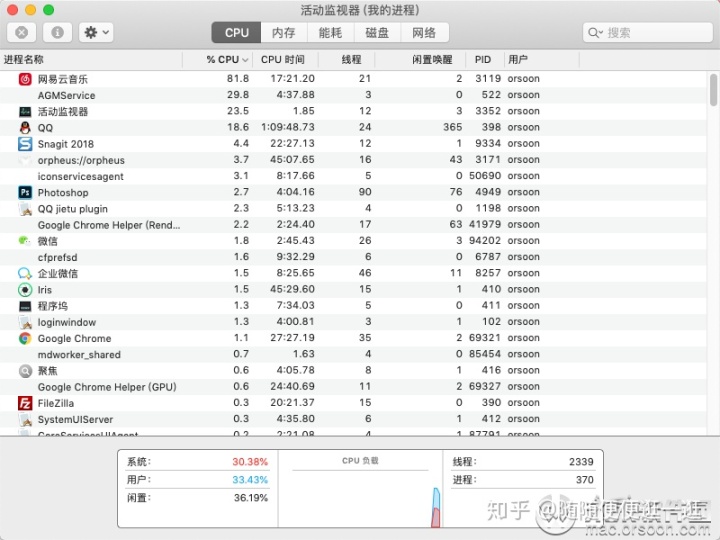Image resolution: width=720 pixels, height=540 pixels.
Task: Click the 搜索 search field
Action: tap(647, 33)
